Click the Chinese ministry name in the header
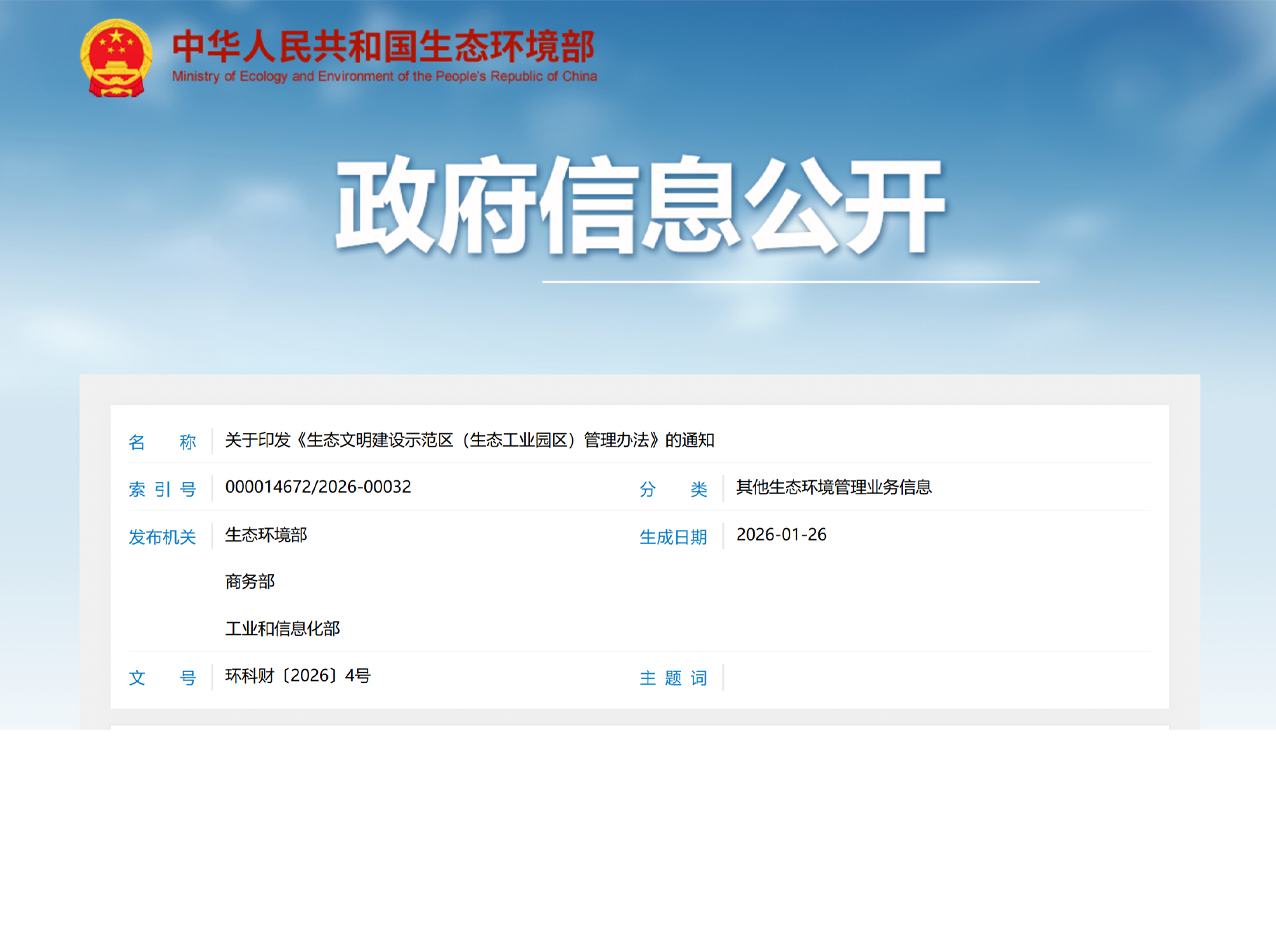Image resolution: width=1276 pixels, height=930 pixels. click(x=383, y=47)
